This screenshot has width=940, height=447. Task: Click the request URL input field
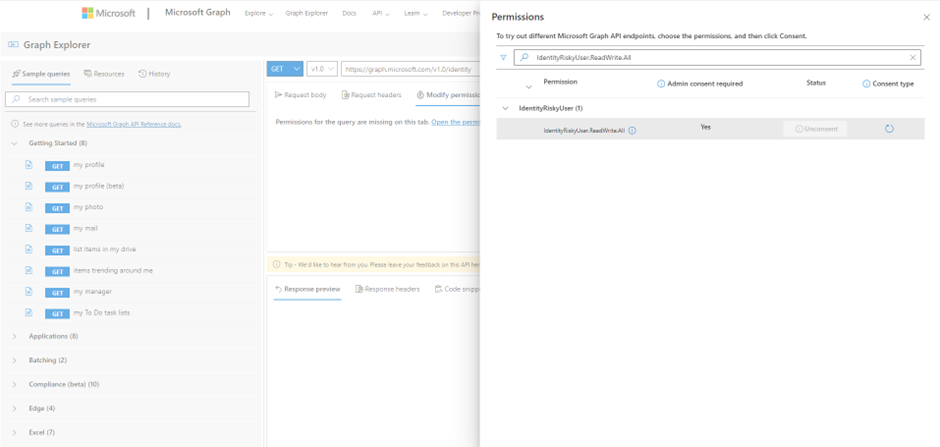click(x=411, y=69)
